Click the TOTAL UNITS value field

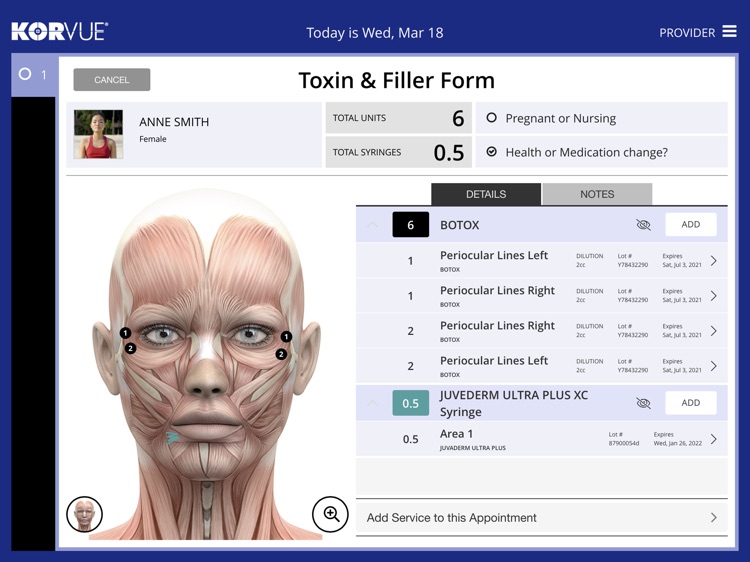(x=398, y=118)
